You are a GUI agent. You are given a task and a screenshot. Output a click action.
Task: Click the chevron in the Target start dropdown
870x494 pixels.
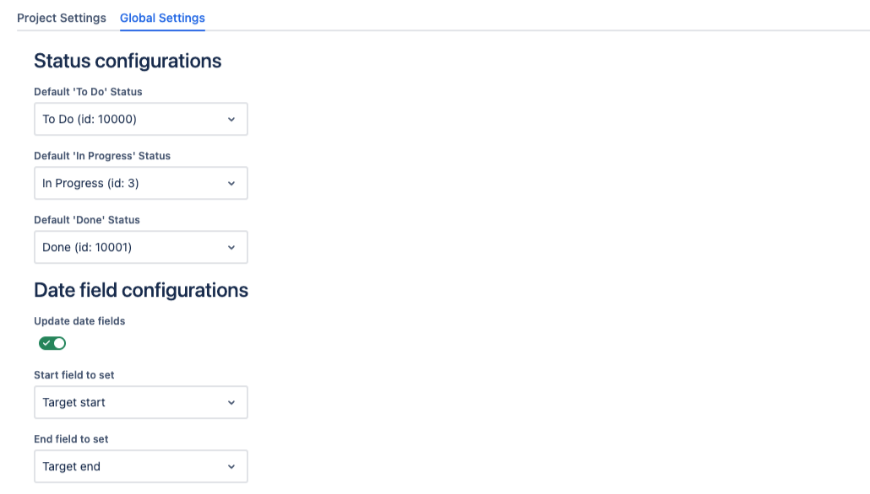[x=231, y=402]
